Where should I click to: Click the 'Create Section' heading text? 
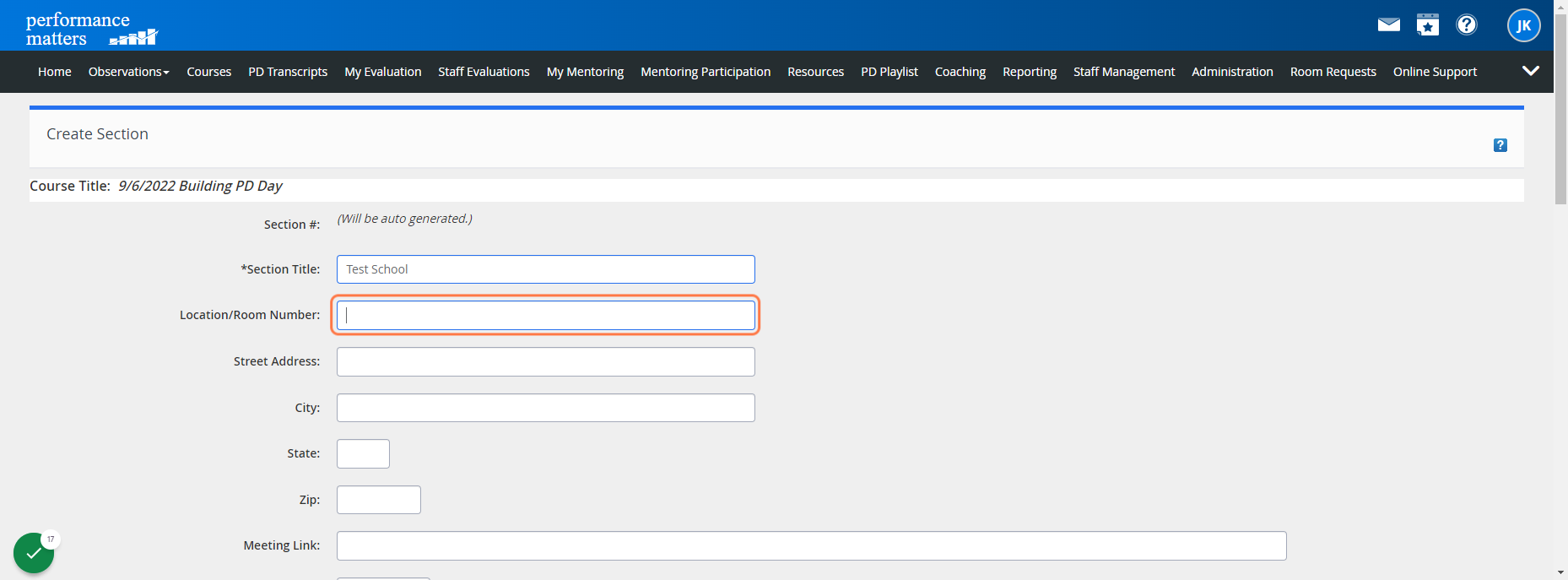97,134
